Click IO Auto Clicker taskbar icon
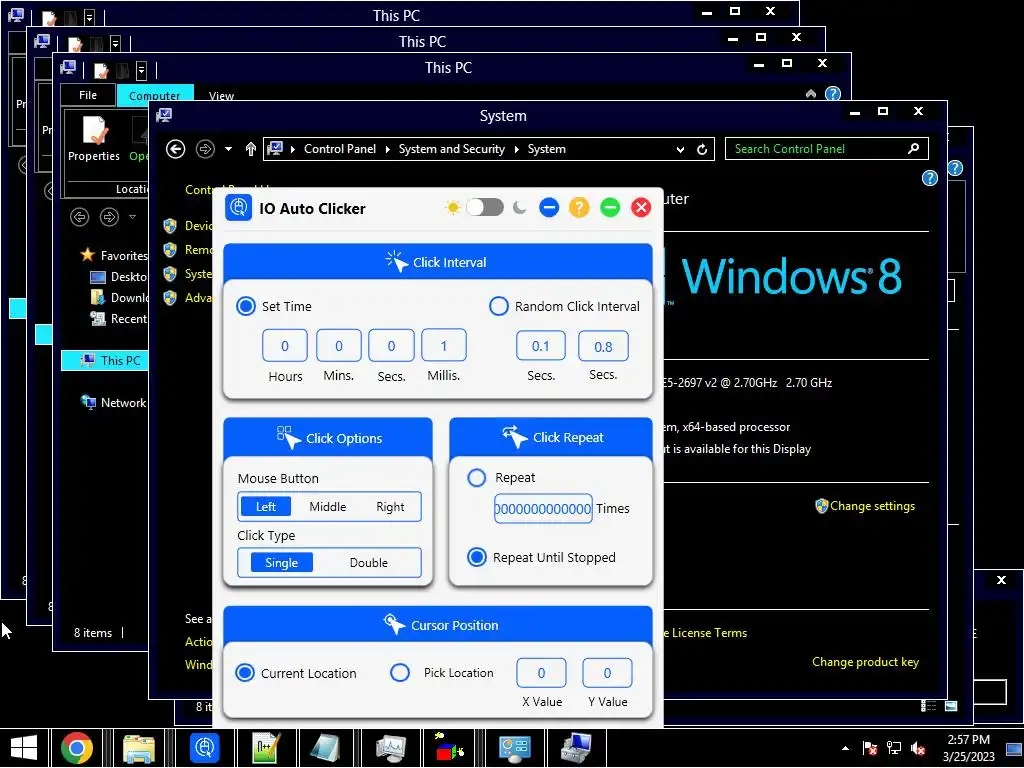The width and height of the screenshot is (1024, 768). pyautogui.click(x=204, y=748)
